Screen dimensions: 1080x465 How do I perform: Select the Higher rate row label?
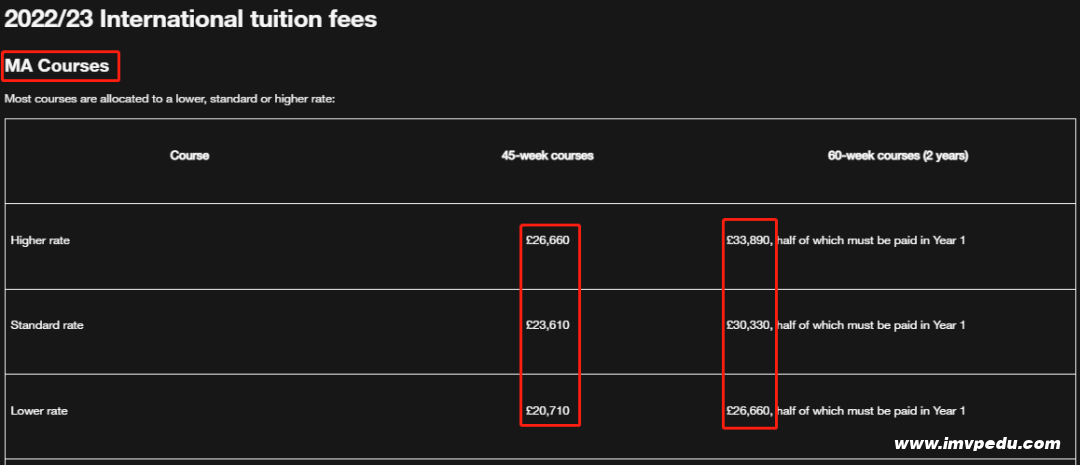click(40, 240)
